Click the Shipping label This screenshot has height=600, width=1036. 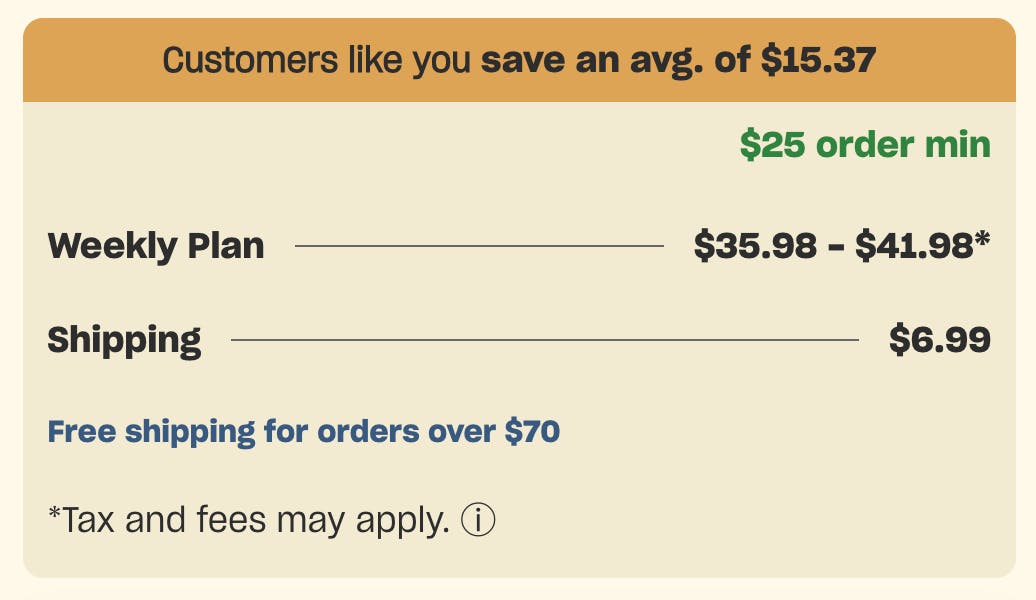tap(124, 340)
